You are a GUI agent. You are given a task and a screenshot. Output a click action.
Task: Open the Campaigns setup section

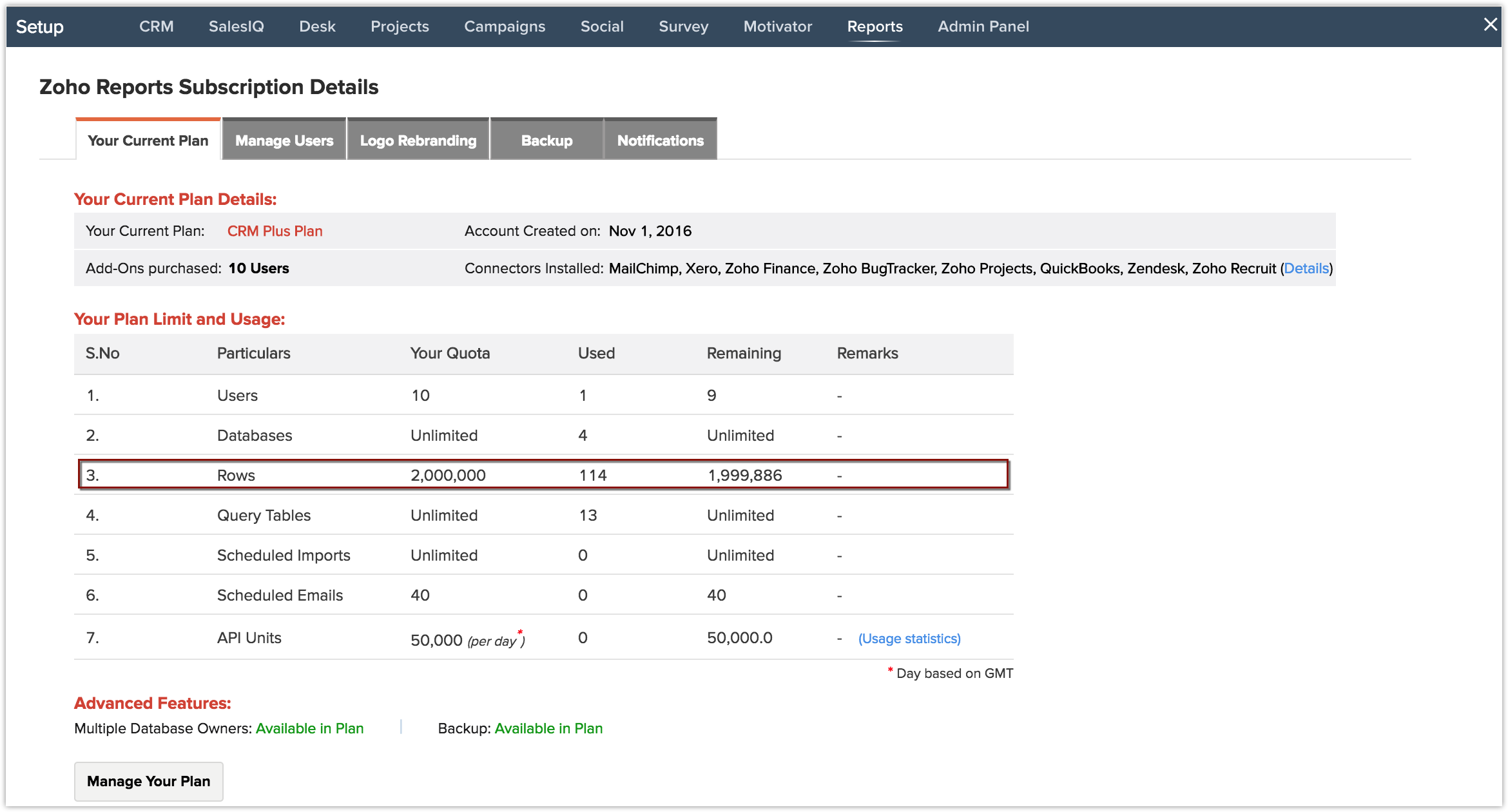505,26
